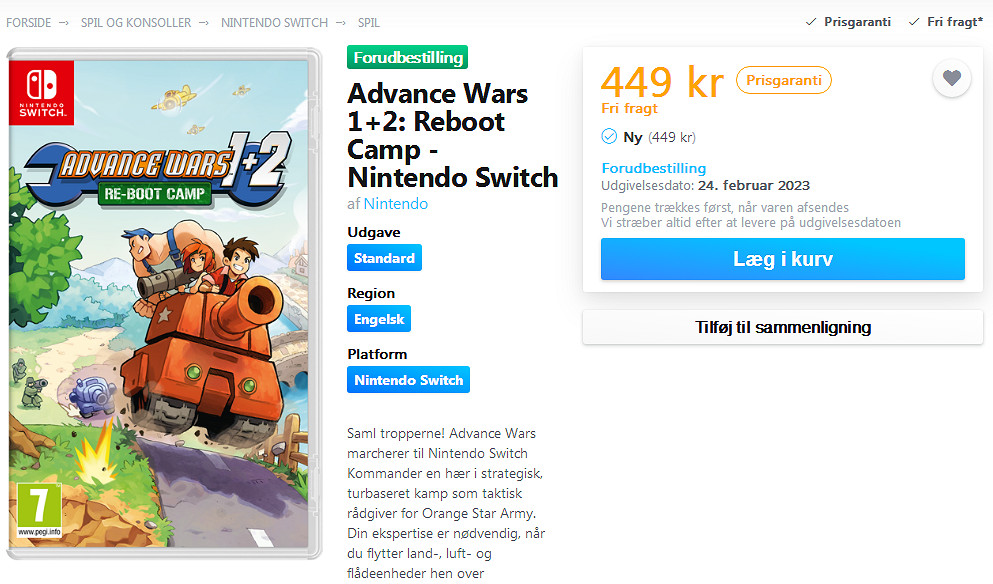Open the SPIL breadcrumb category
This screenshot has height=584, width=993.
pos(367,22)
